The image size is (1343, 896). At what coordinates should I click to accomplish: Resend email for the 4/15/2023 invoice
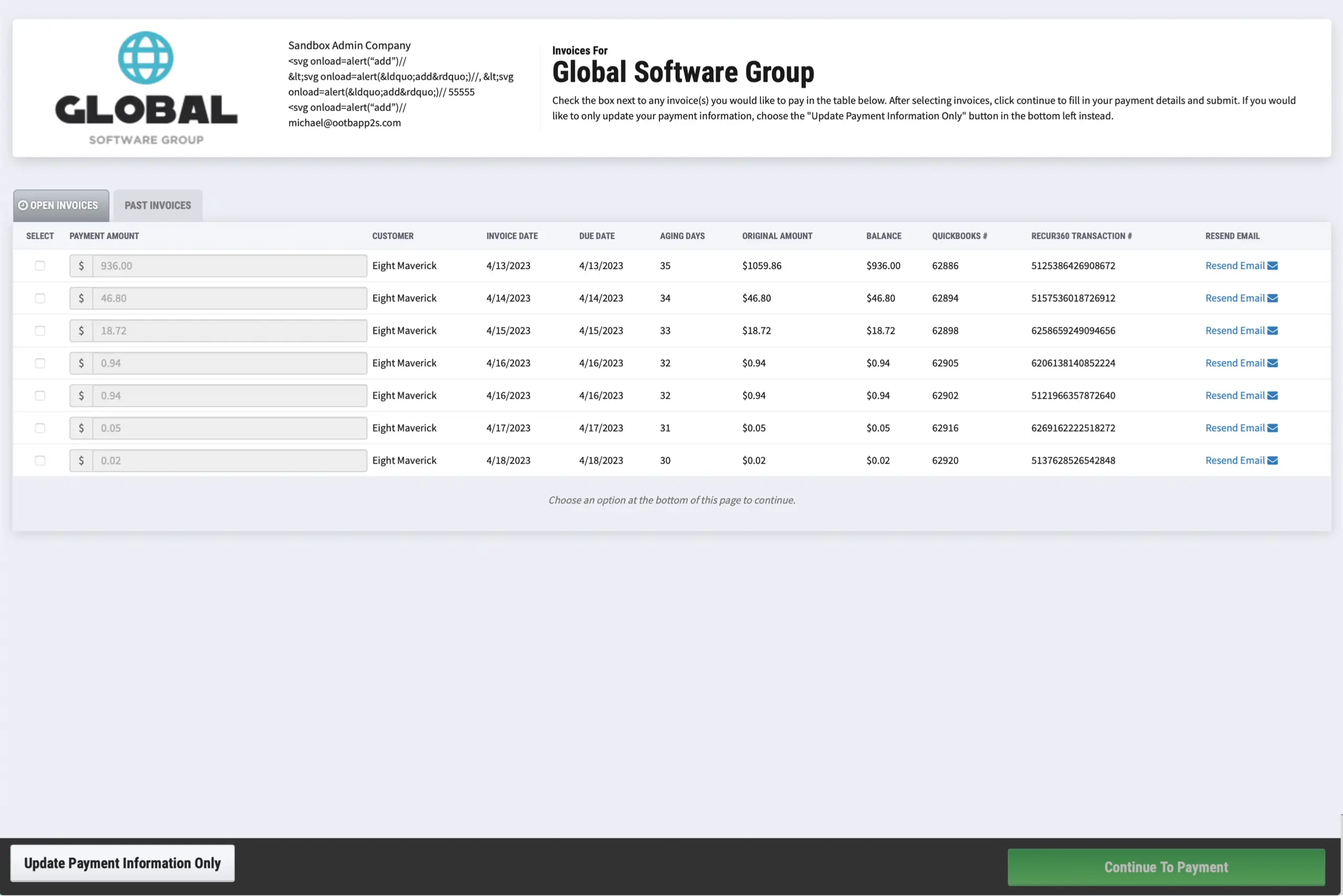tap(1241, 331)
